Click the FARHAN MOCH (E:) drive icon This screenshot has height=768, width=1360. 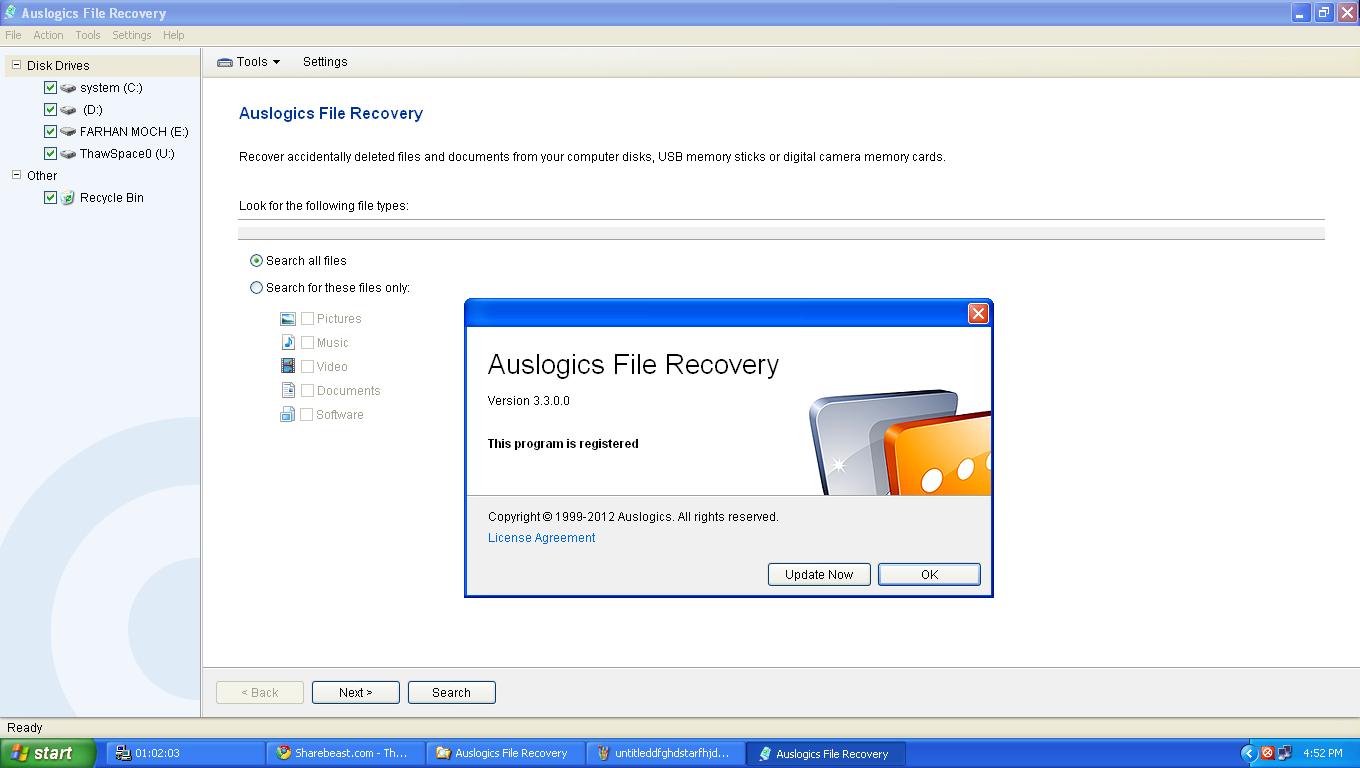point(68,132)
